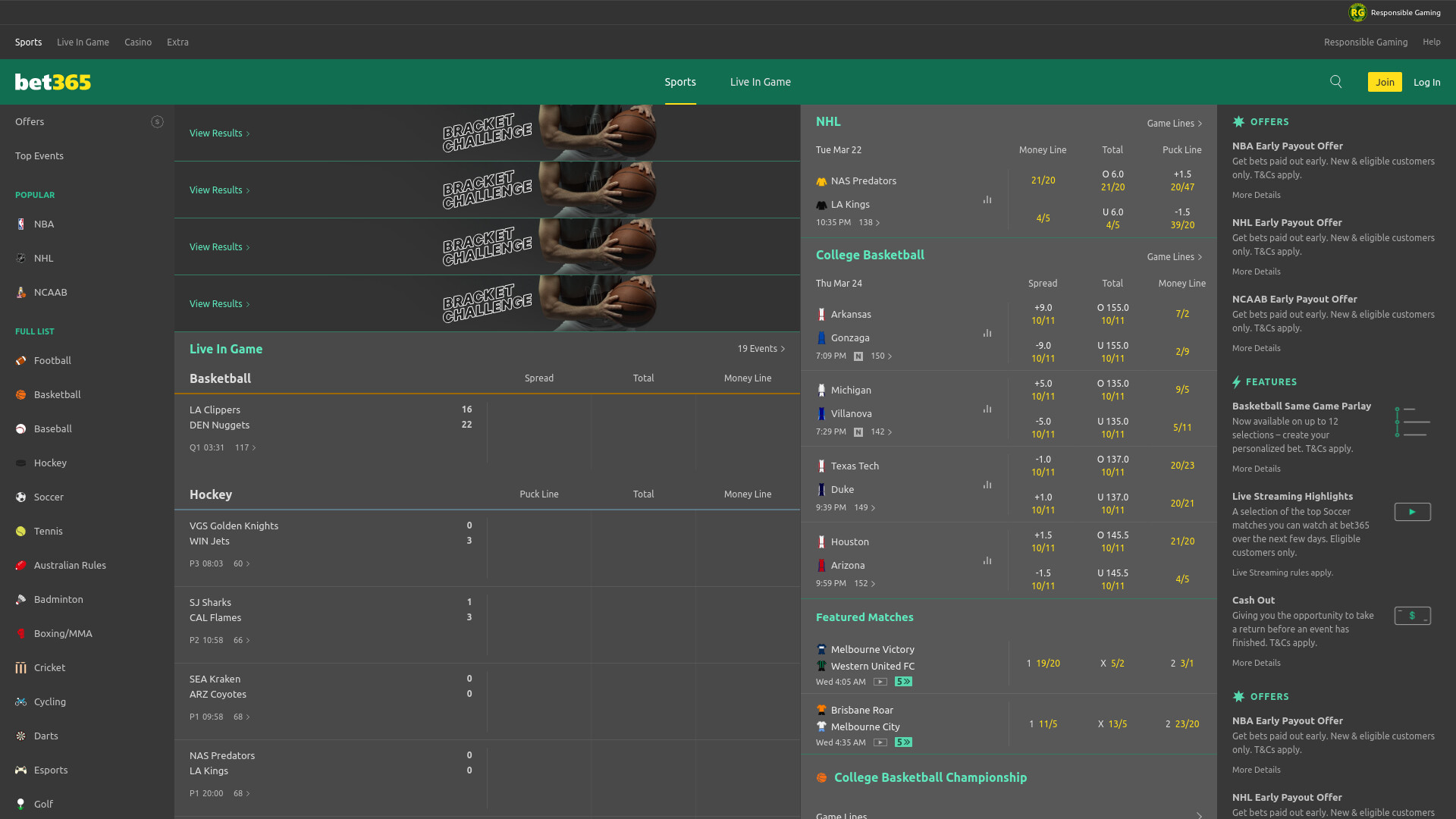Select Gonzaga money line 2/9
Screen dimensions: 1456x819
click(x=1182, y=352)
